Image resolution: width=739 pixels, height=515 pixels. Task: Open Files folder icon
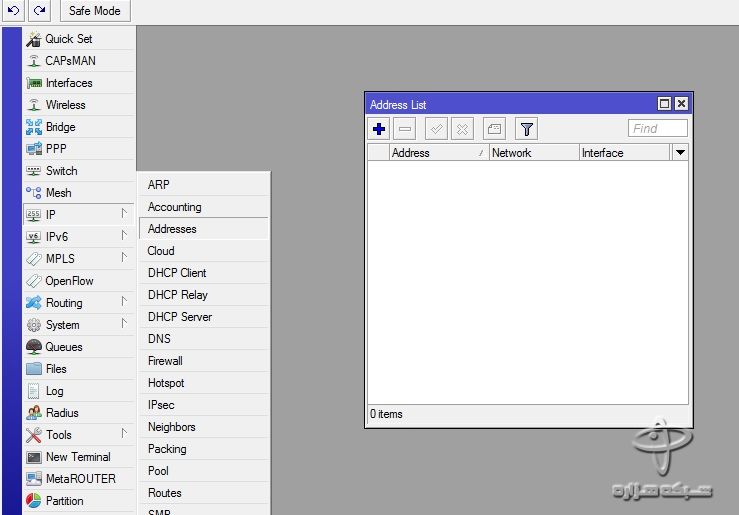33,368
